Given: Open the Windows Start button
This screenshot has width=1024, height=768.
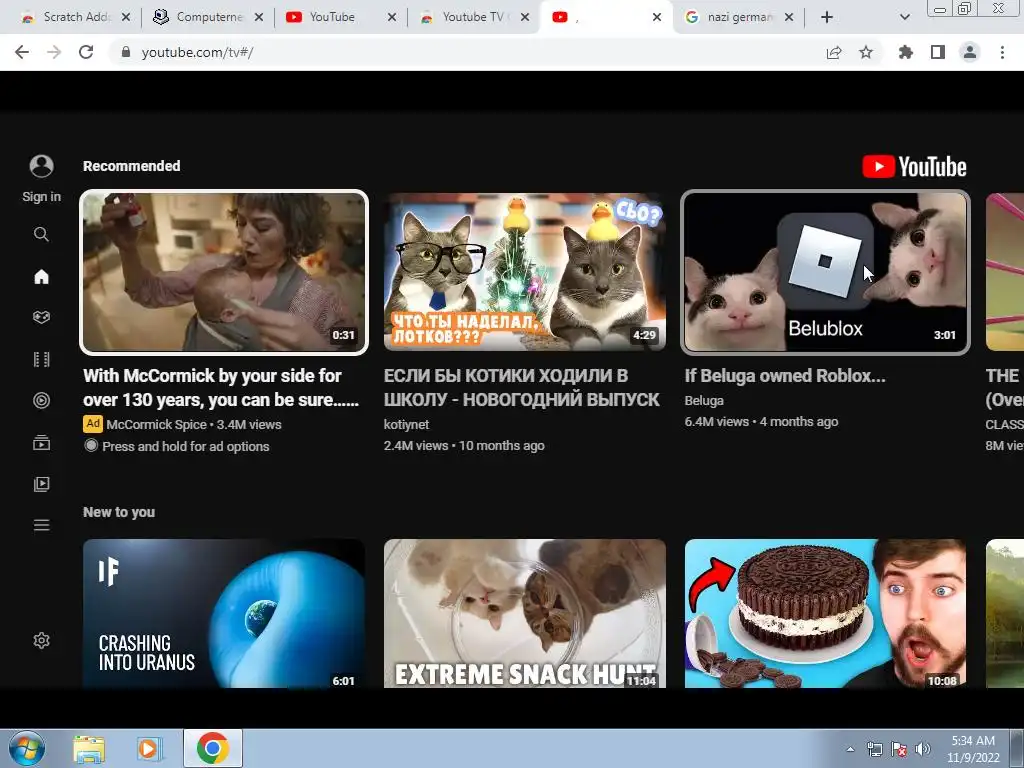Looking at the screenshot, I should pos(27,748).
